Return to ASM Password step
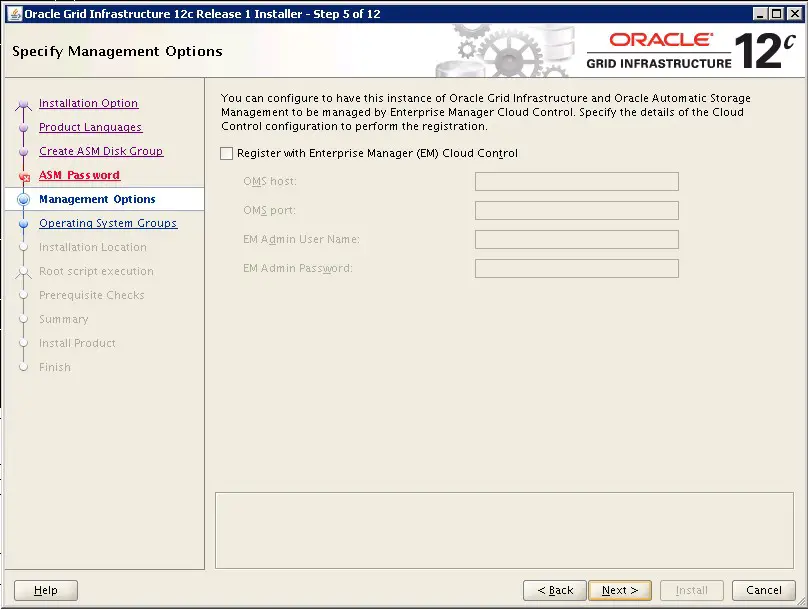Screen dimensions: 808x610 pos(79,175)
